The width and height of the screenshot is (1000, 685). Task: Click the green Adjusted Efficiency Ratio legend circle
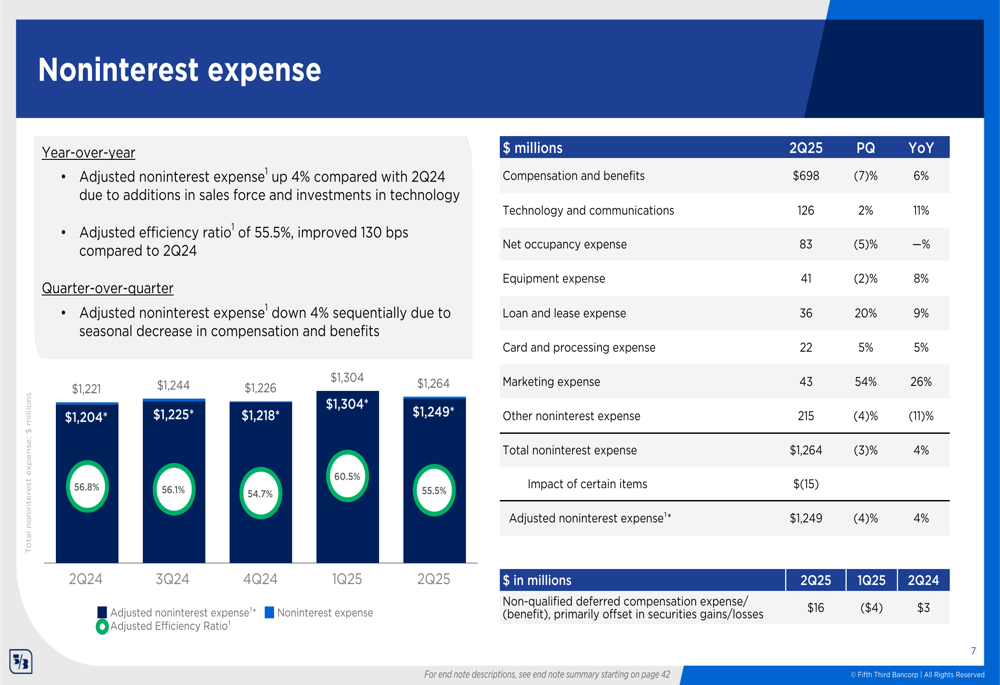[x=102, y=627]
